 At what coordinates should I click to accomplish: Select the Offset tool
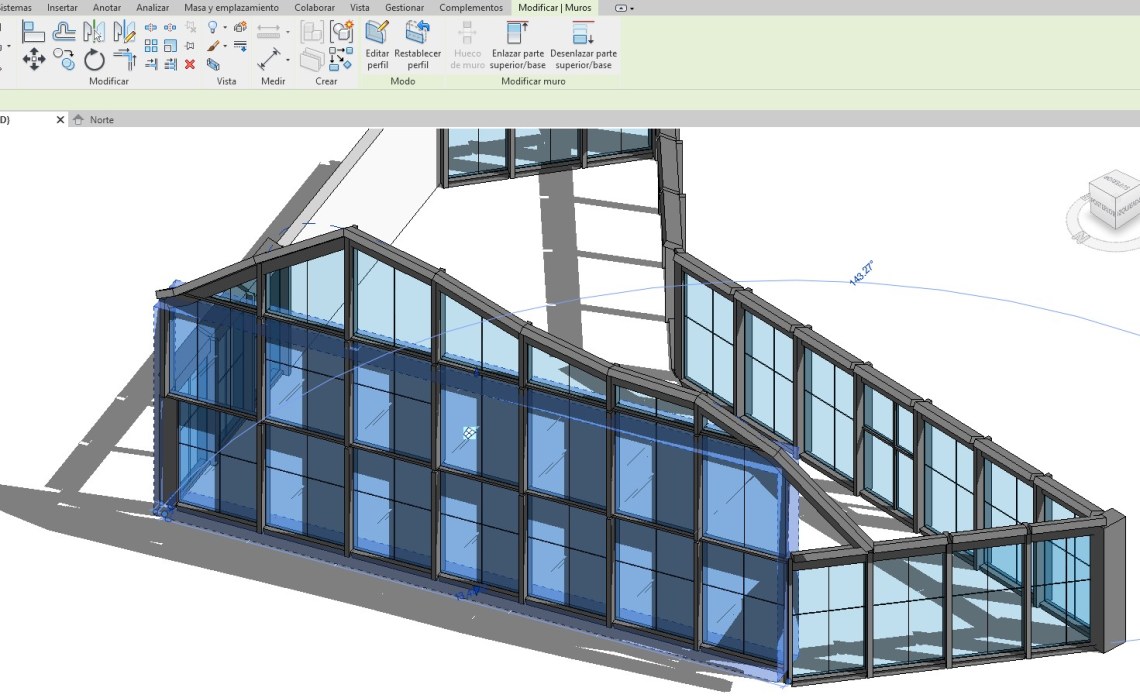point(64,31)
